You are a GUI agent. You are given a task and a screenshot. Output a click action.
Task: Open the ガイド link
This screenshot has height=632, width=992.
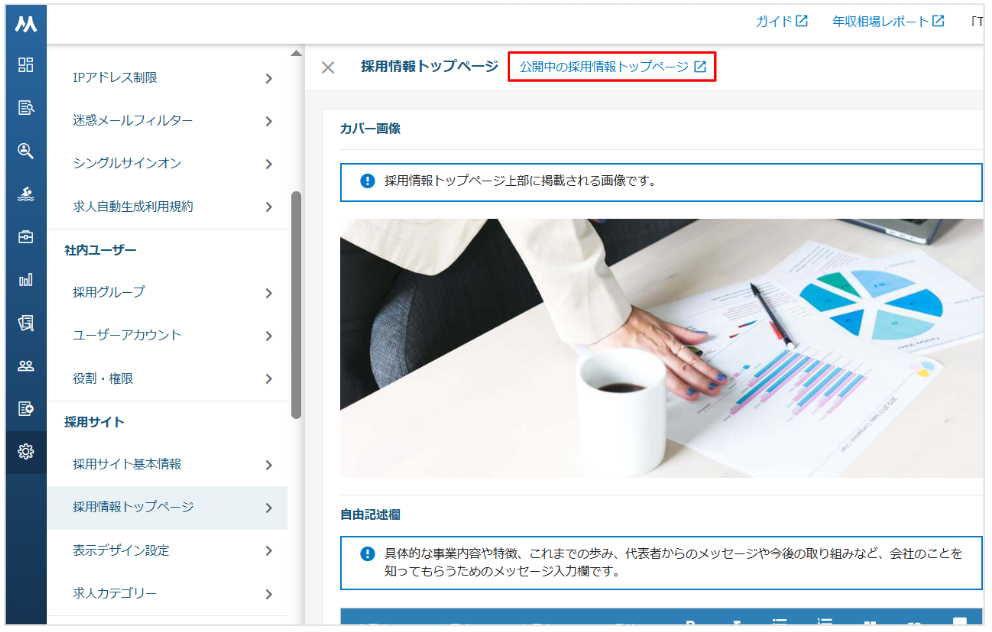click(782, 22)
